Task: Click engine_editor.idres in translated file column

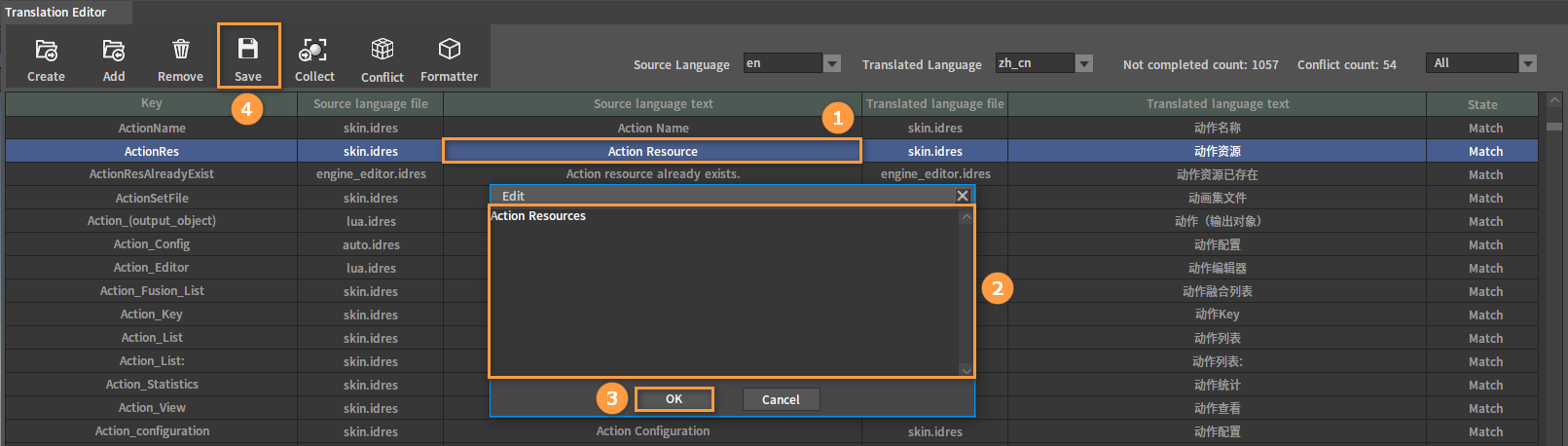Action: click(x=935, y=174)
